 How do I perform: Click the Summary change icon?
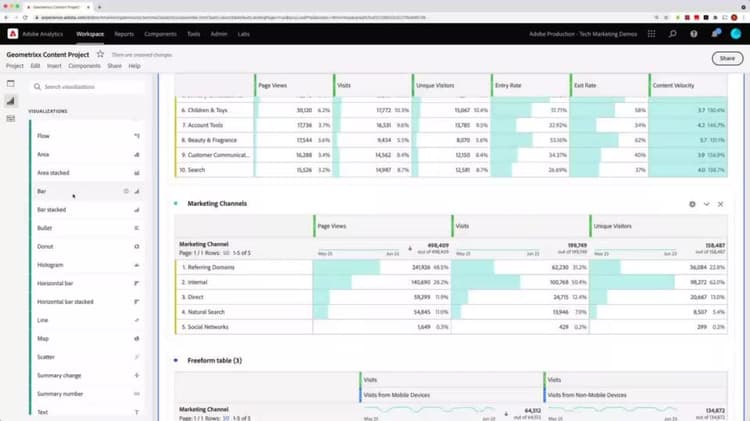[137, 376]
